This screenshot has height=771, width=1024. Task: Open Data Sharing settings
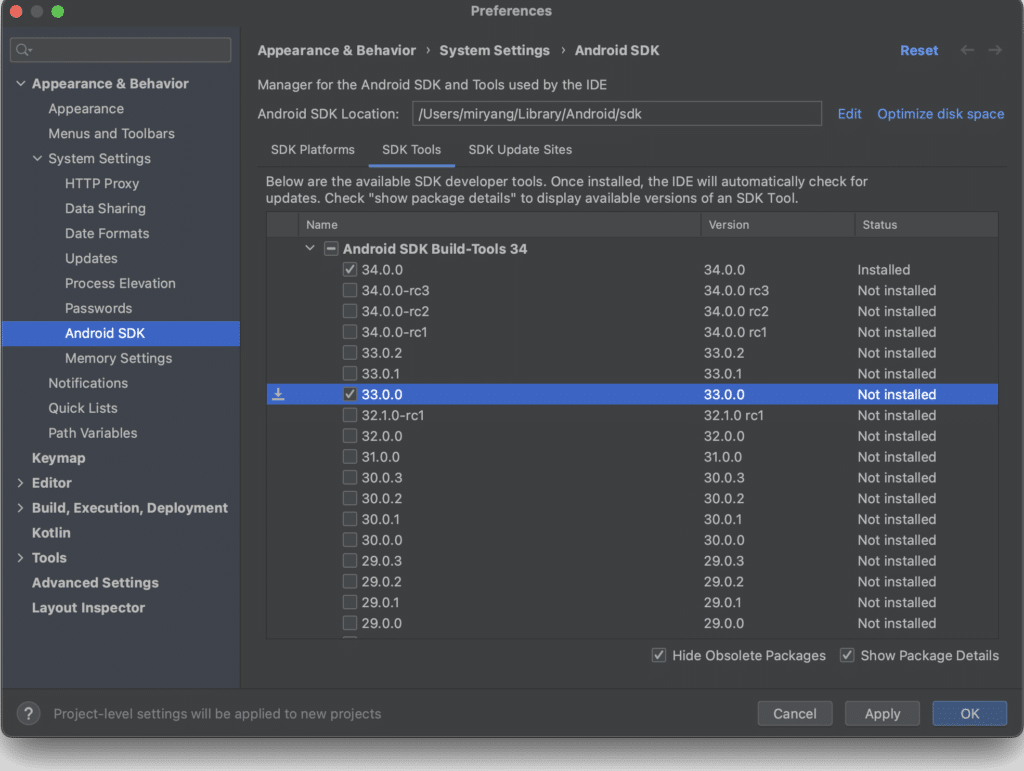click(x=105, y=208)
